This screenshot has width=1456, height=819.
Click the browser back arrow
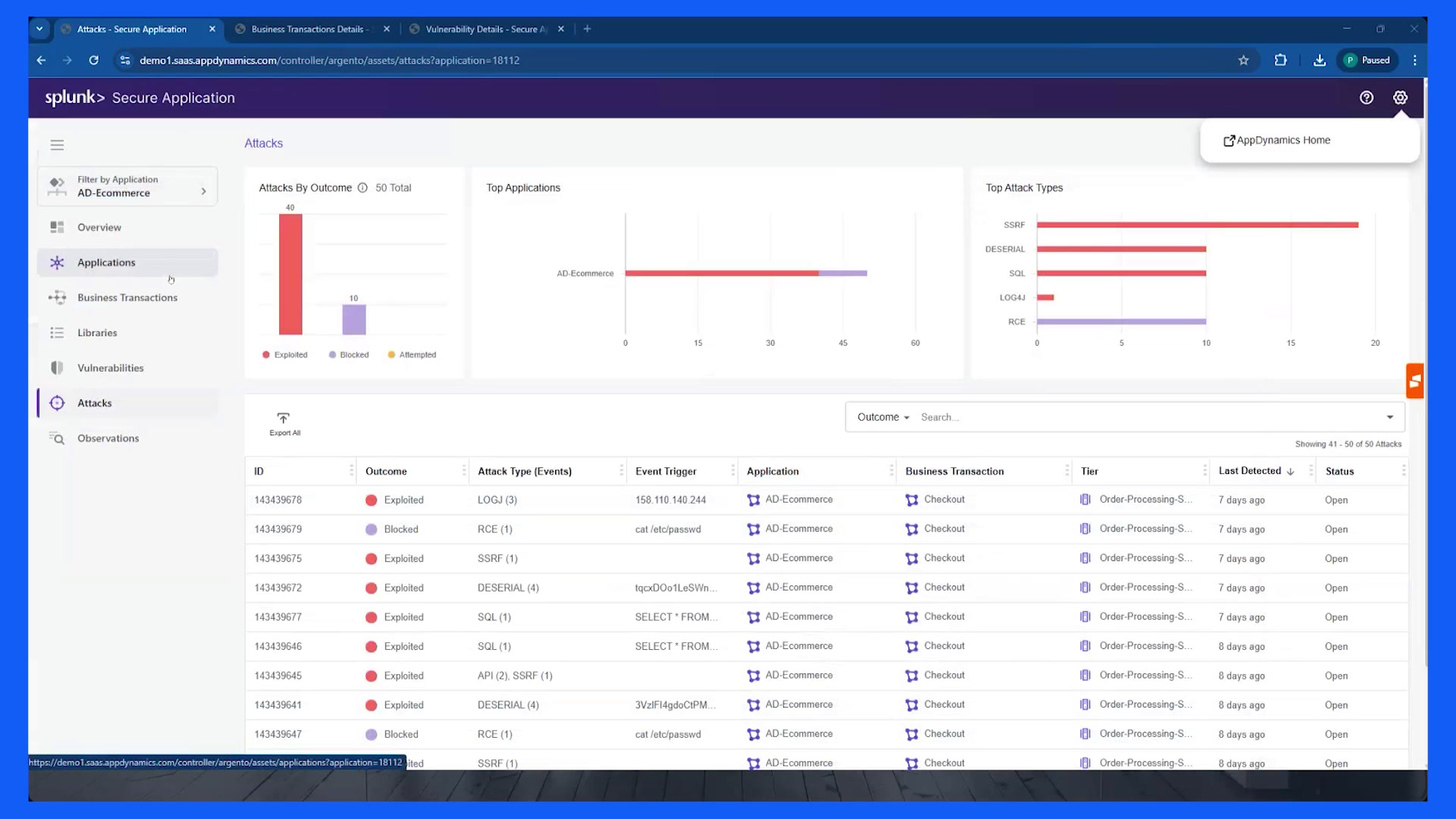coord(42,61)
